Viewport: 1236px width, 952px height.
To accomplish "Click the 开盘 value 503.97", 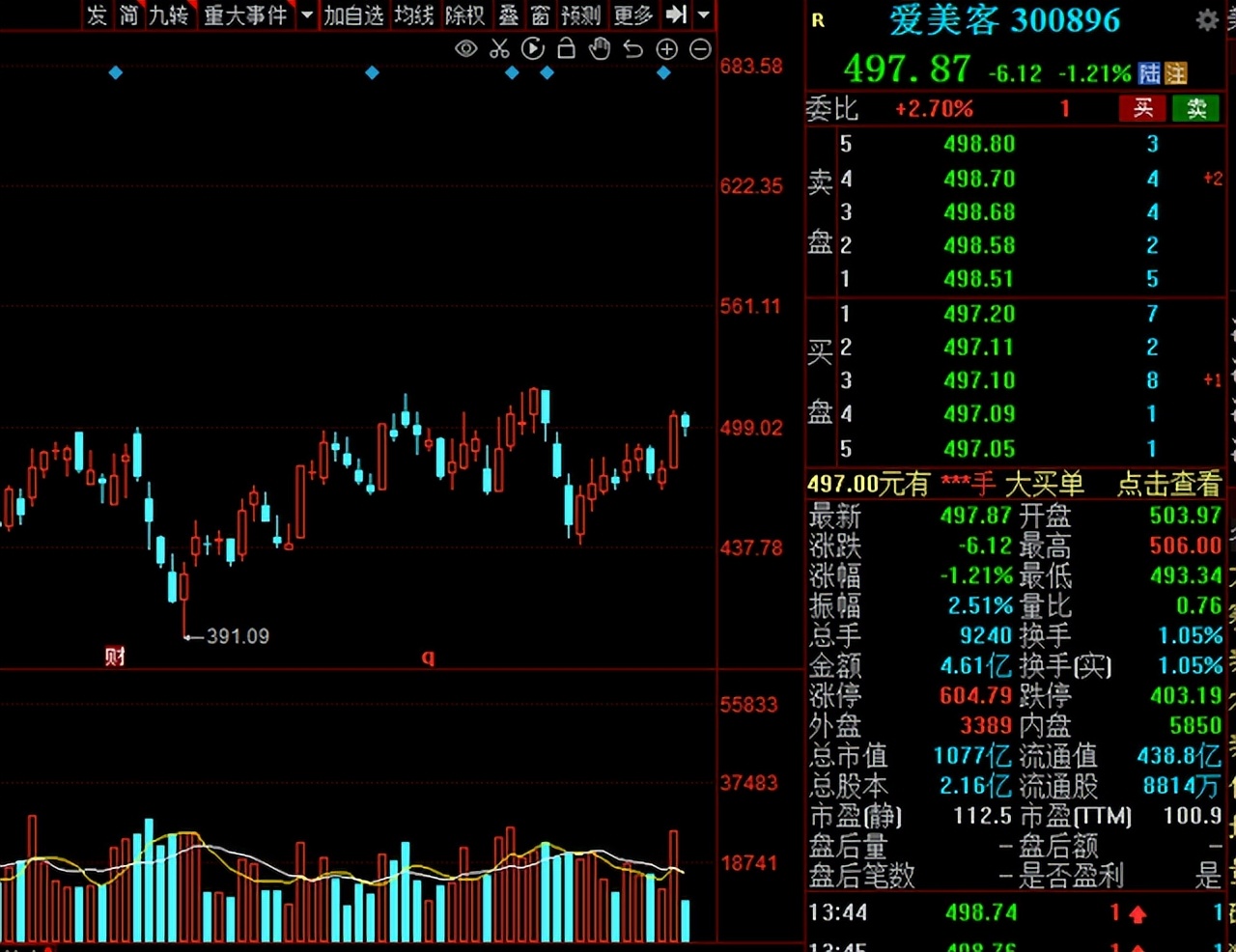I will point(1185,516).
